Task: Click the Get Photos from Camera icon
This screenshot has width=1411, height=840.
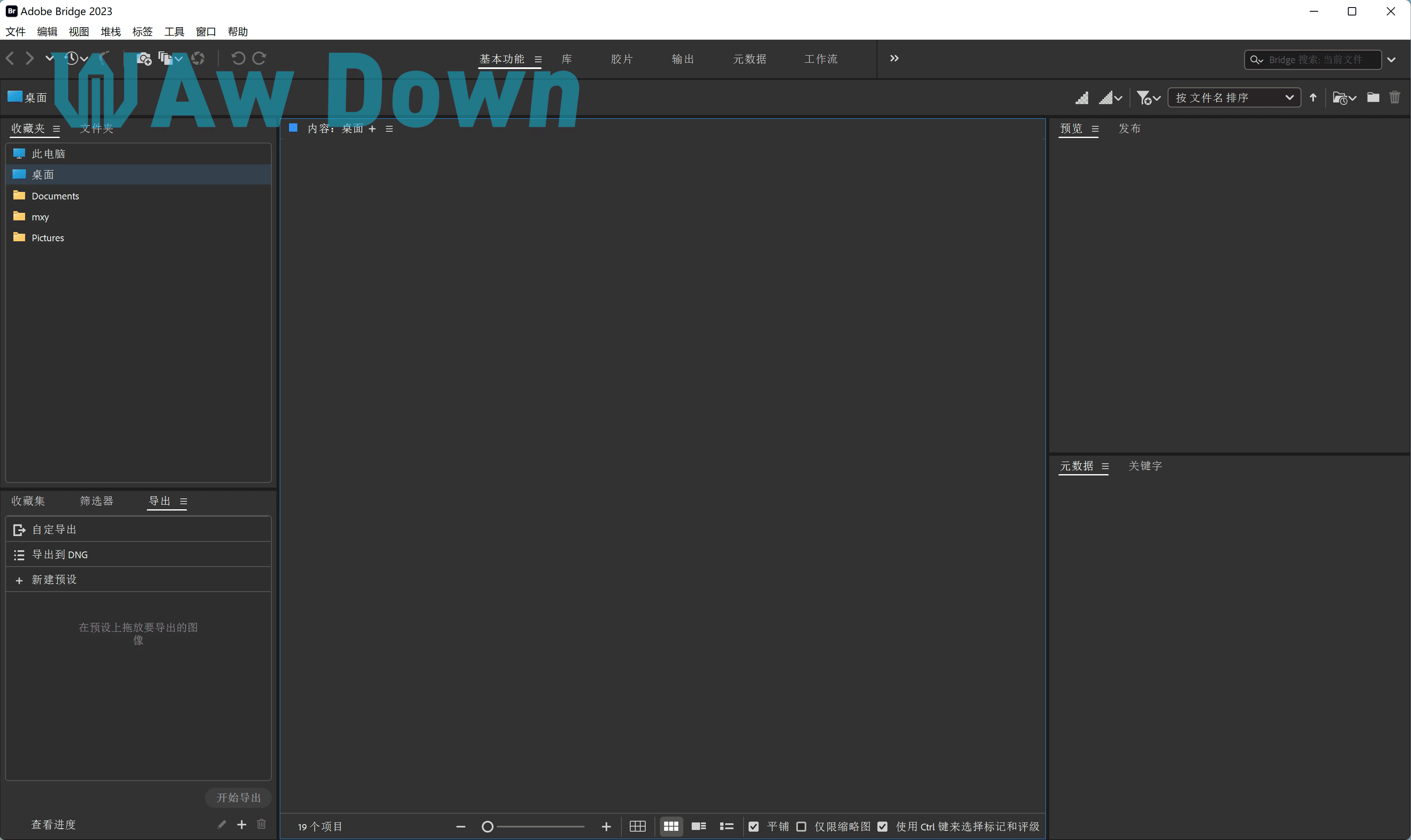Action: (x=144, y=59)
